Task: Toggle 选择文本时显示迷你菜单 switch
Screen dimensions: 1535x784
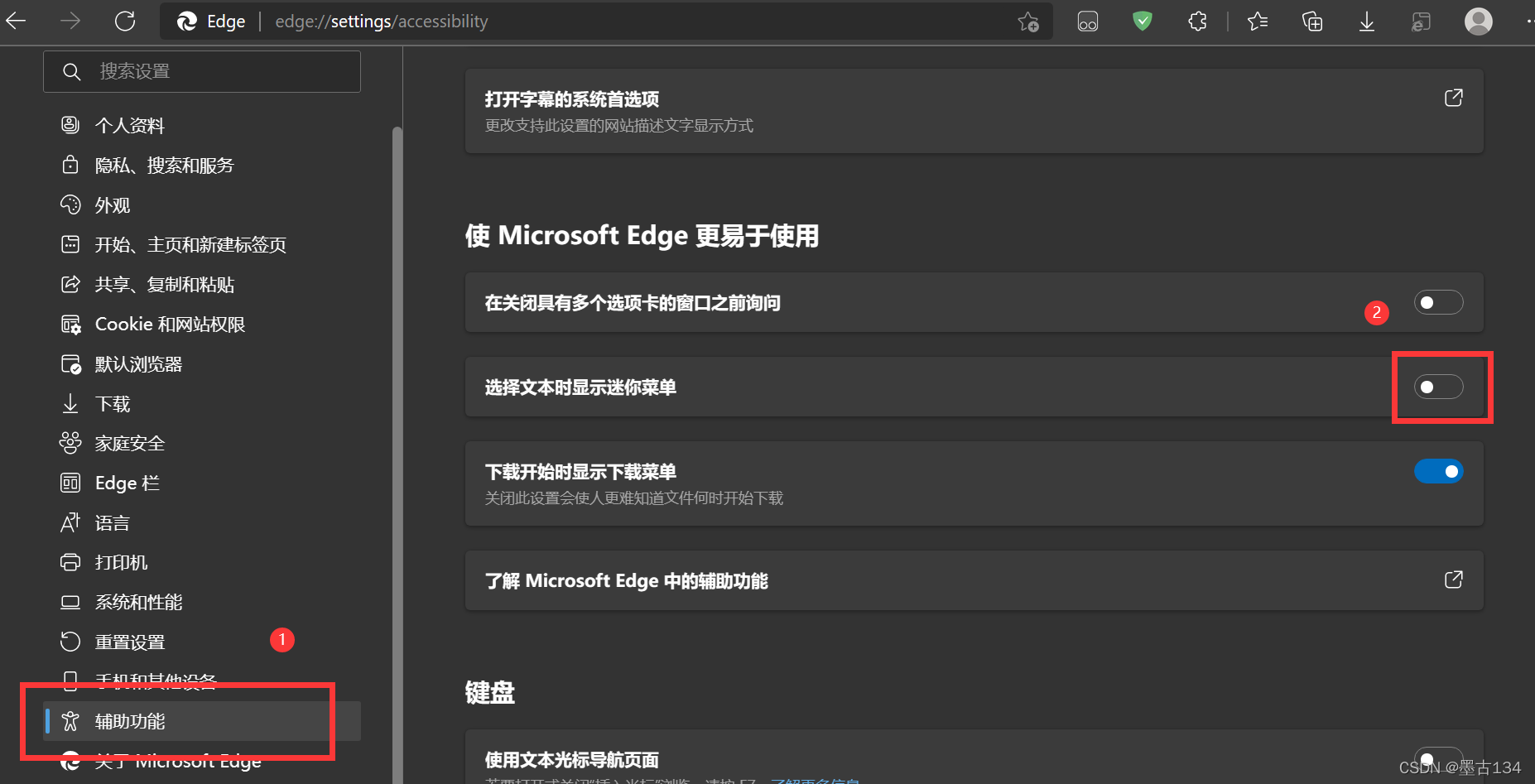Action: [1438, 387]
